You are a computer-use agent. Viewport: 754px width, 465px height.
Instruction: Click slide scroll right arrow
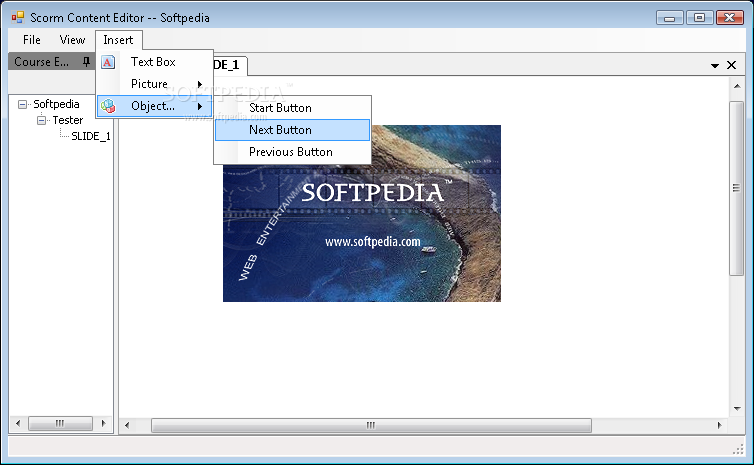pos(719,425)
